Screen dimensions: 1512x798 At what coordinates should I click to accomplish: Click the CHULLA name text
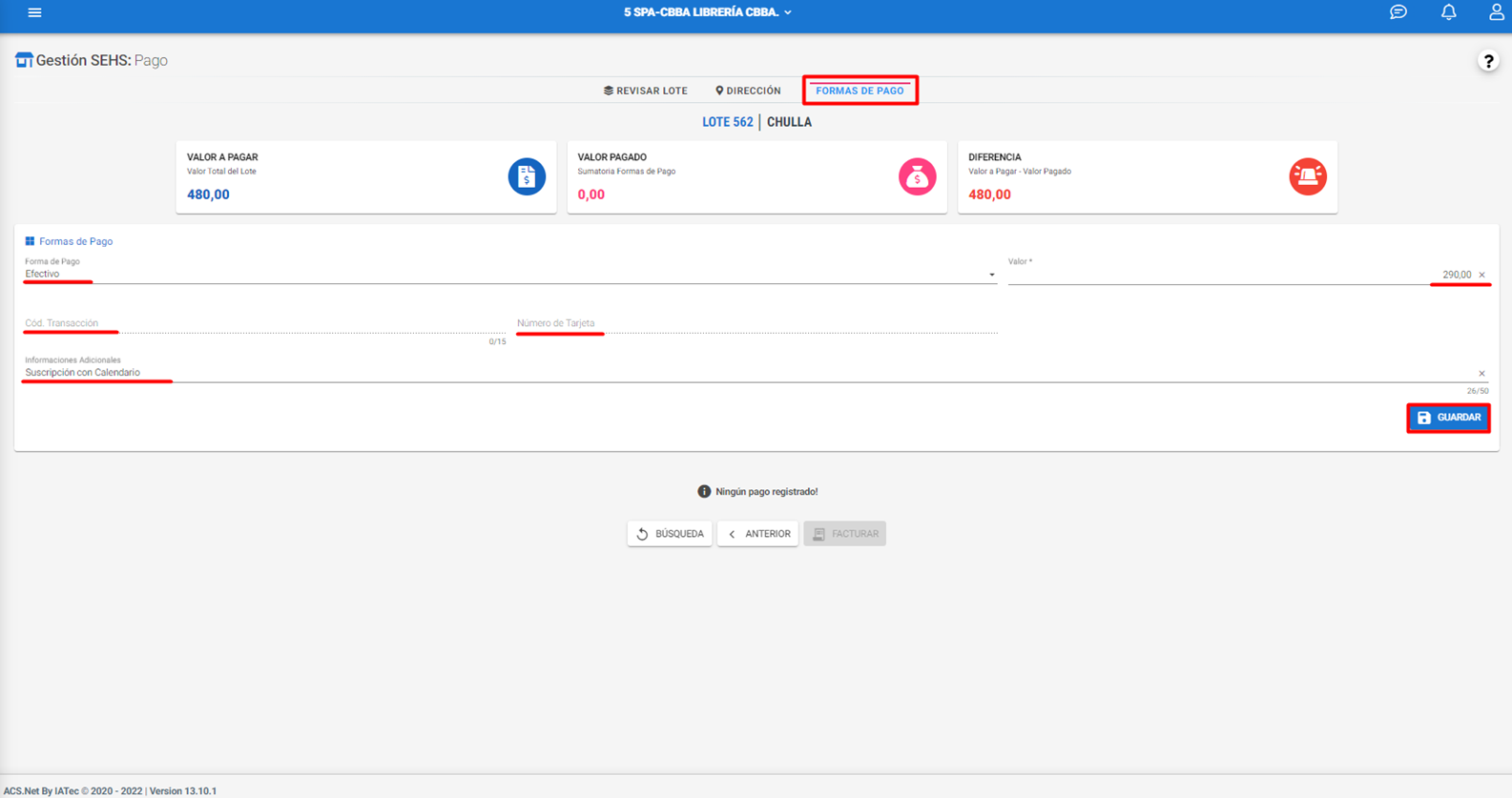(x=789, y=122)
